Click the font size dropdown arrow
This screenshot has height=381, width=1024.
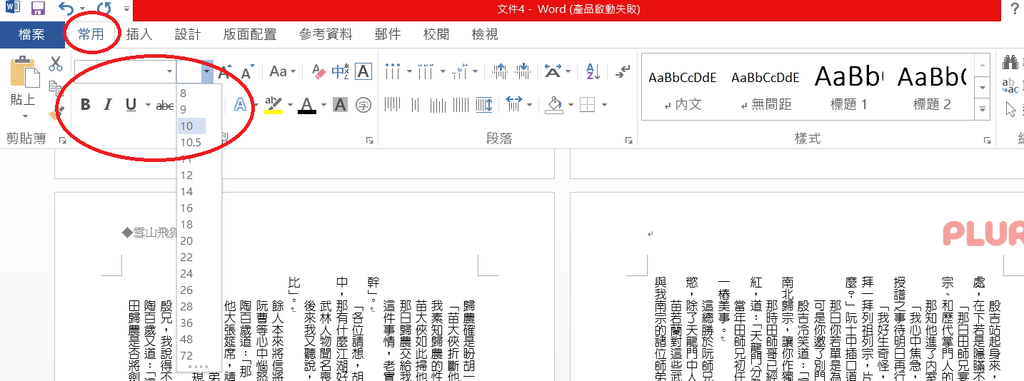pyautogui.click(x=206, y=71)
